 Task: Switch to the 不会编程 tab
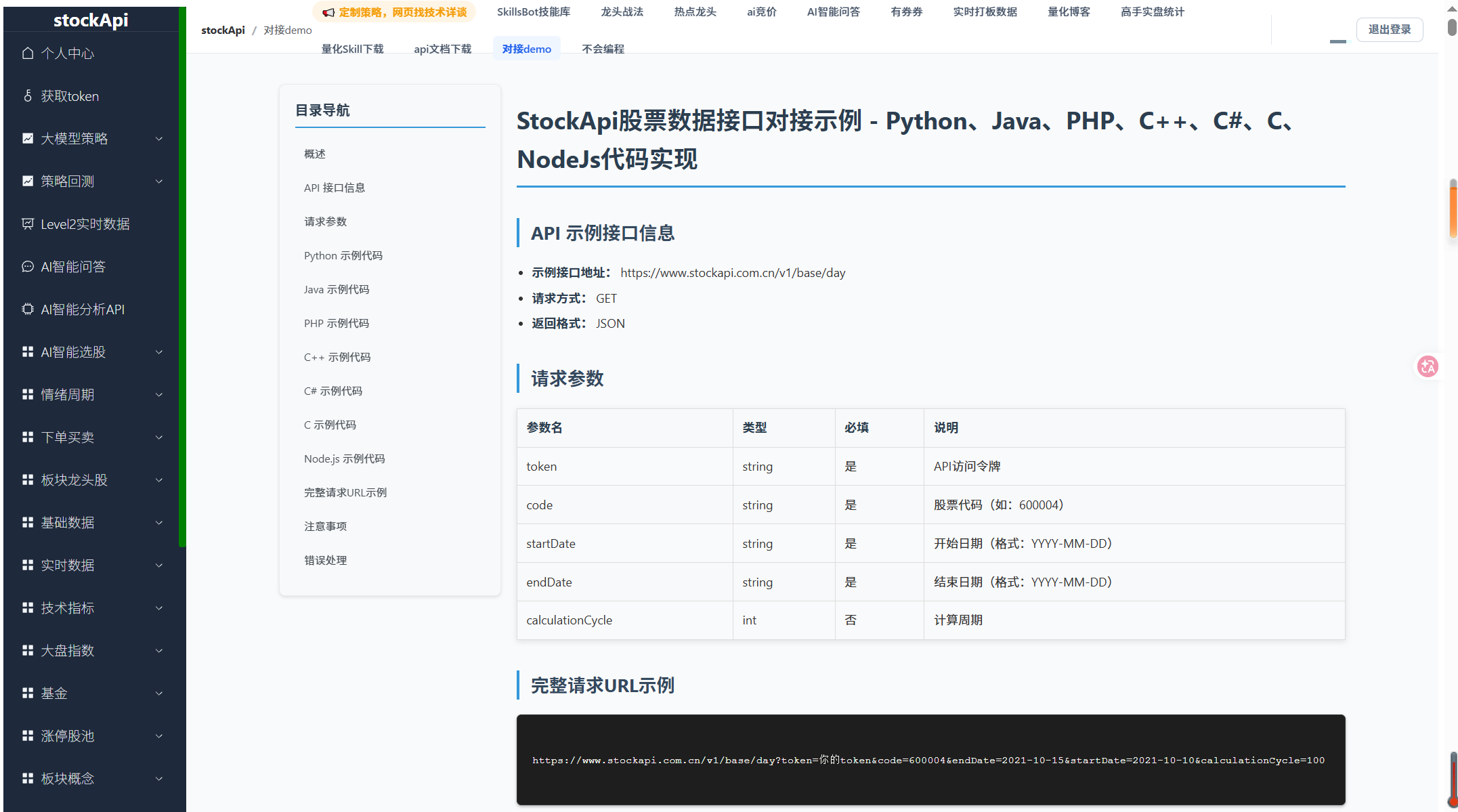(603, 49)
